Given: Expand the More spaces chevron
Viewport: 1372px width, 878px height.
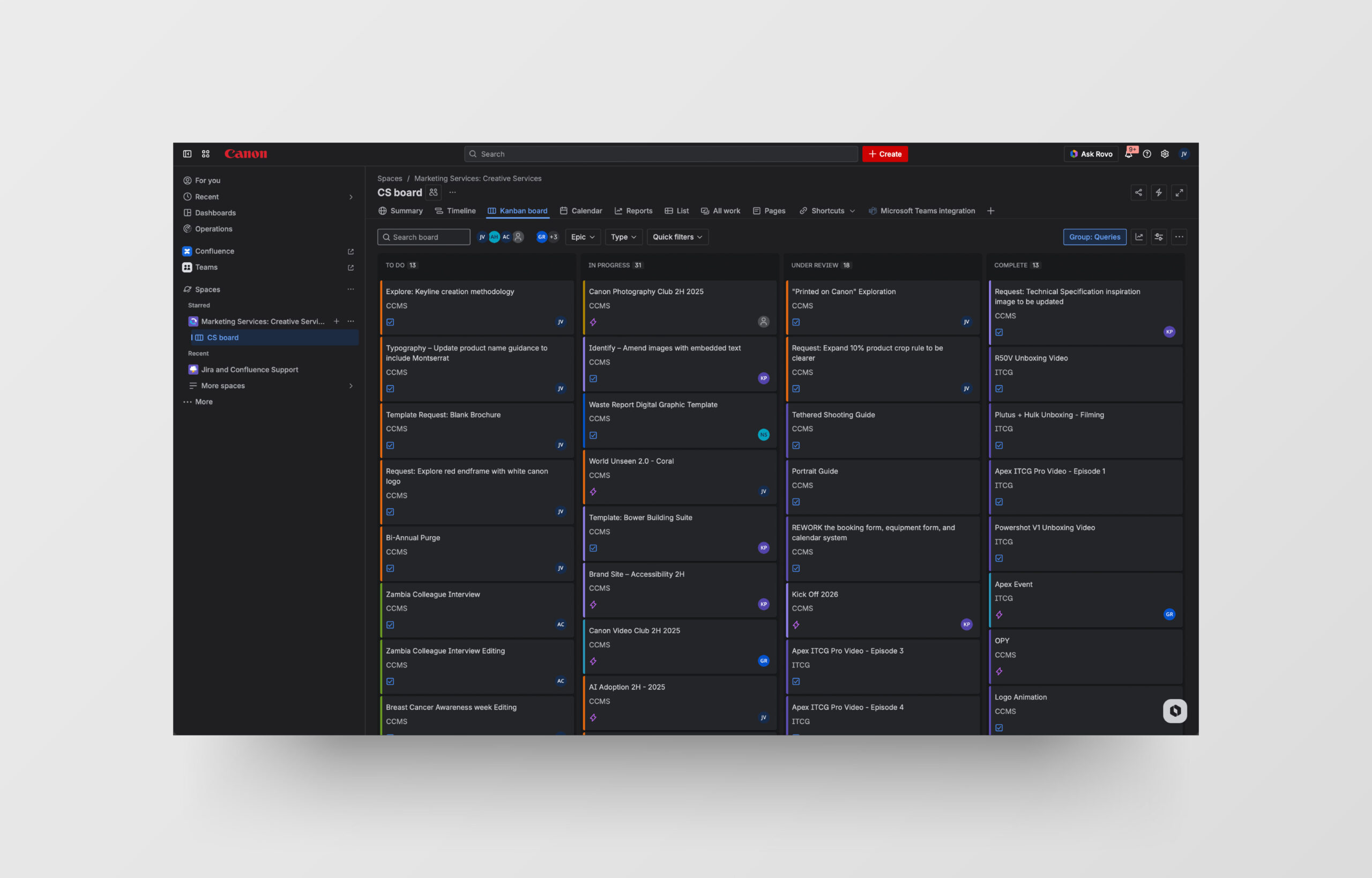Looking at the screenshot, I should click(x=351, y=386).
